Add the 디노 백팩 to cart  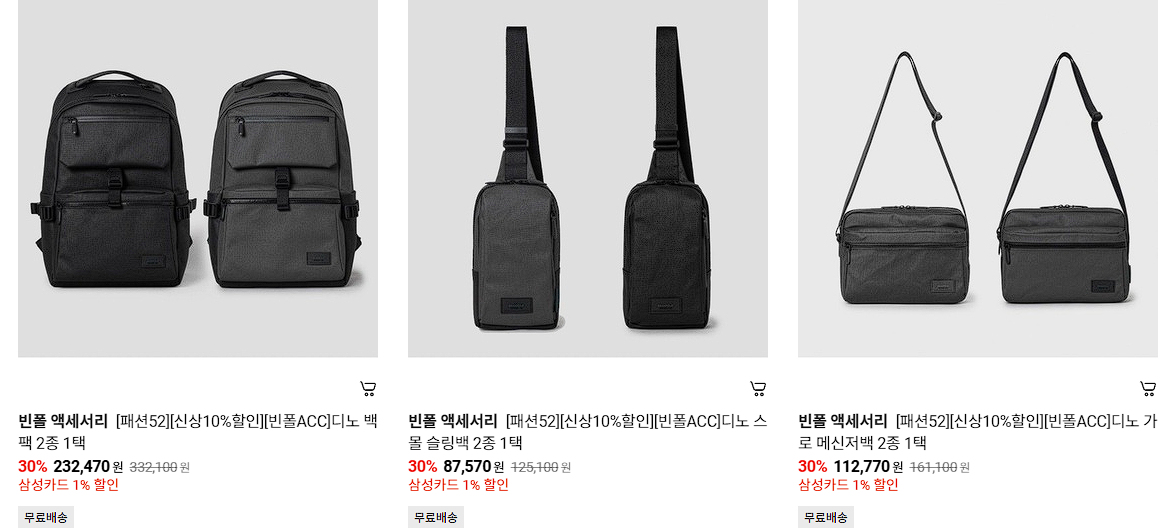point(368,388)
